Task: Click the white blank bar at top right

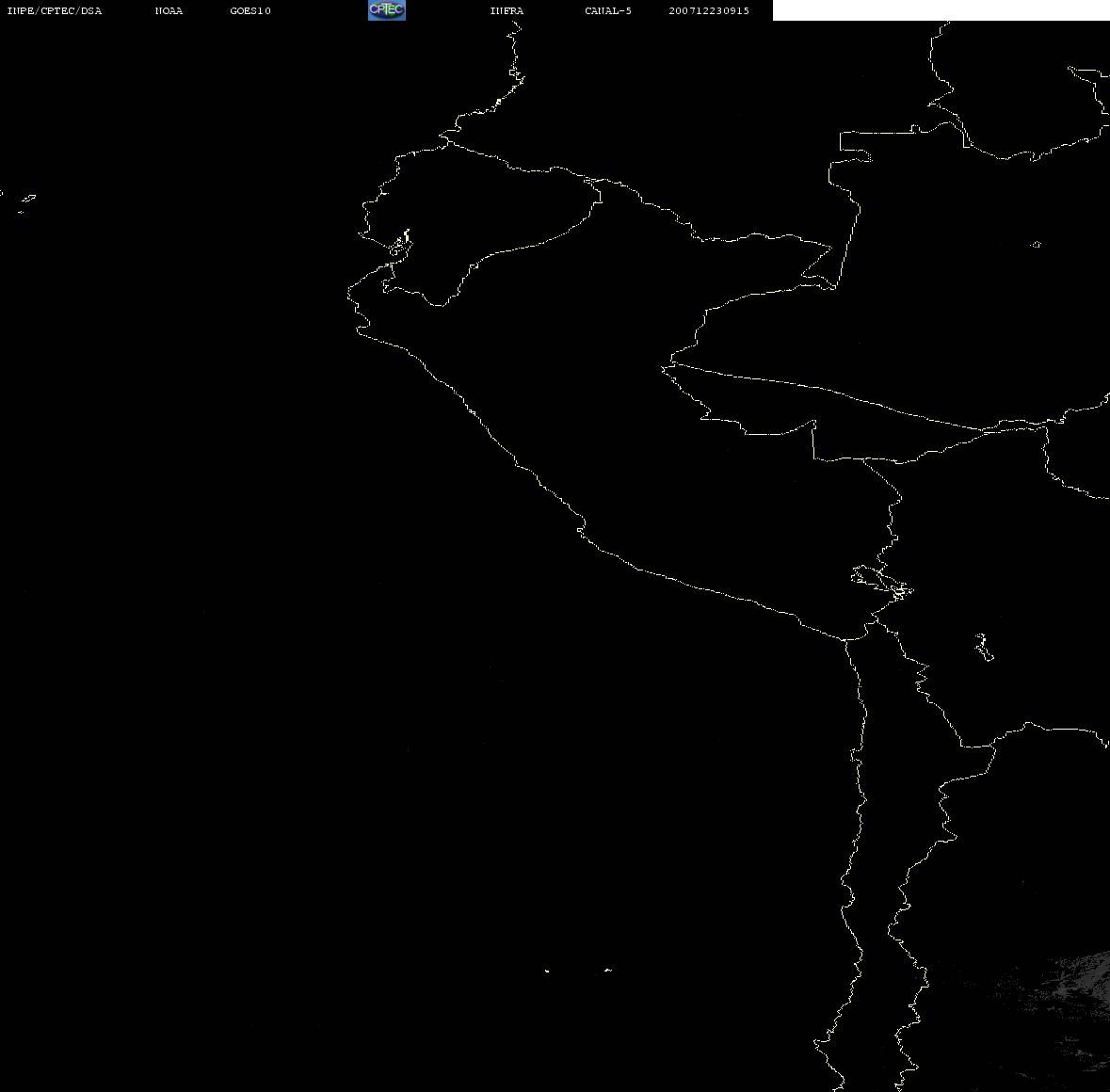Action: coord(941,10)
